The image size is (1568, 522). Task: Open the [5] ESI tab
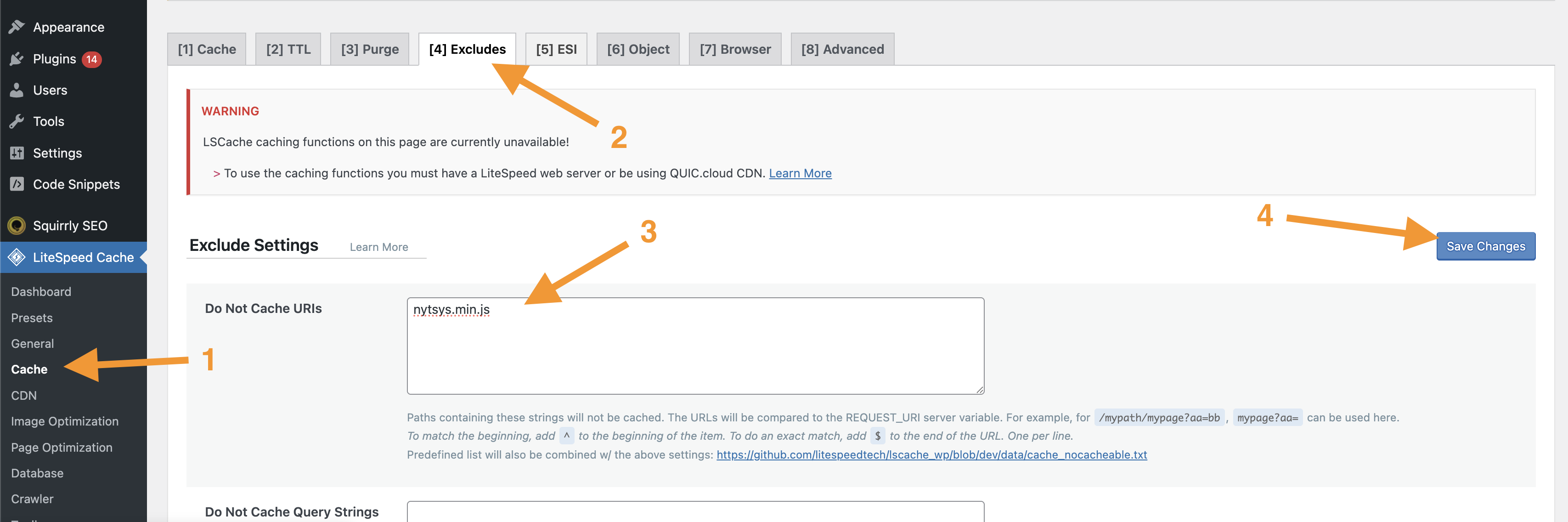click(556, 49)
